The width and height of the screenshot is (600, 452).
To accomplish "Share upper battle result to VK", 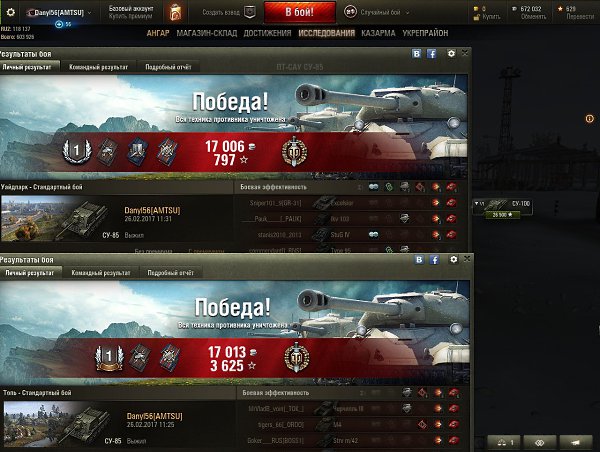I will pyautogui.click(x=416, y=54).
